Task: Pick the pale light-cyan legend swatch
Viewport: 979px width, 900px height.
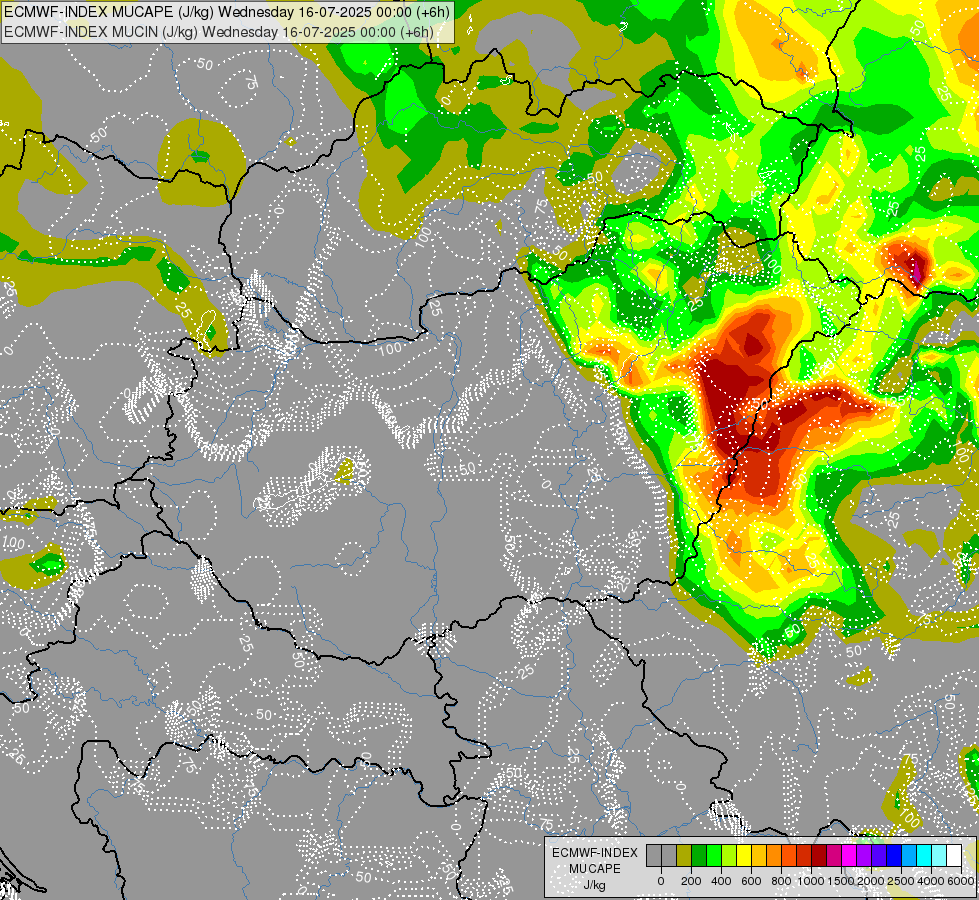Action: [x=940, y=855]
